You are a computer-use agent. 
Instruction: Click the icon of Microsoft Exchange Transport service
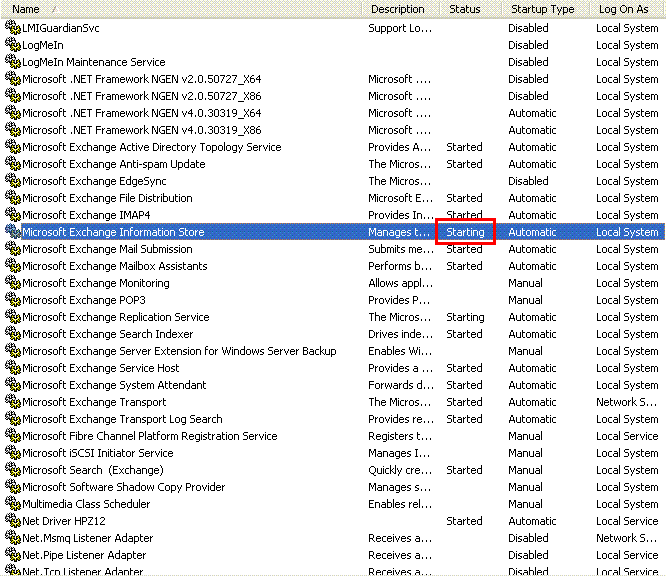[x=13, y=401]
